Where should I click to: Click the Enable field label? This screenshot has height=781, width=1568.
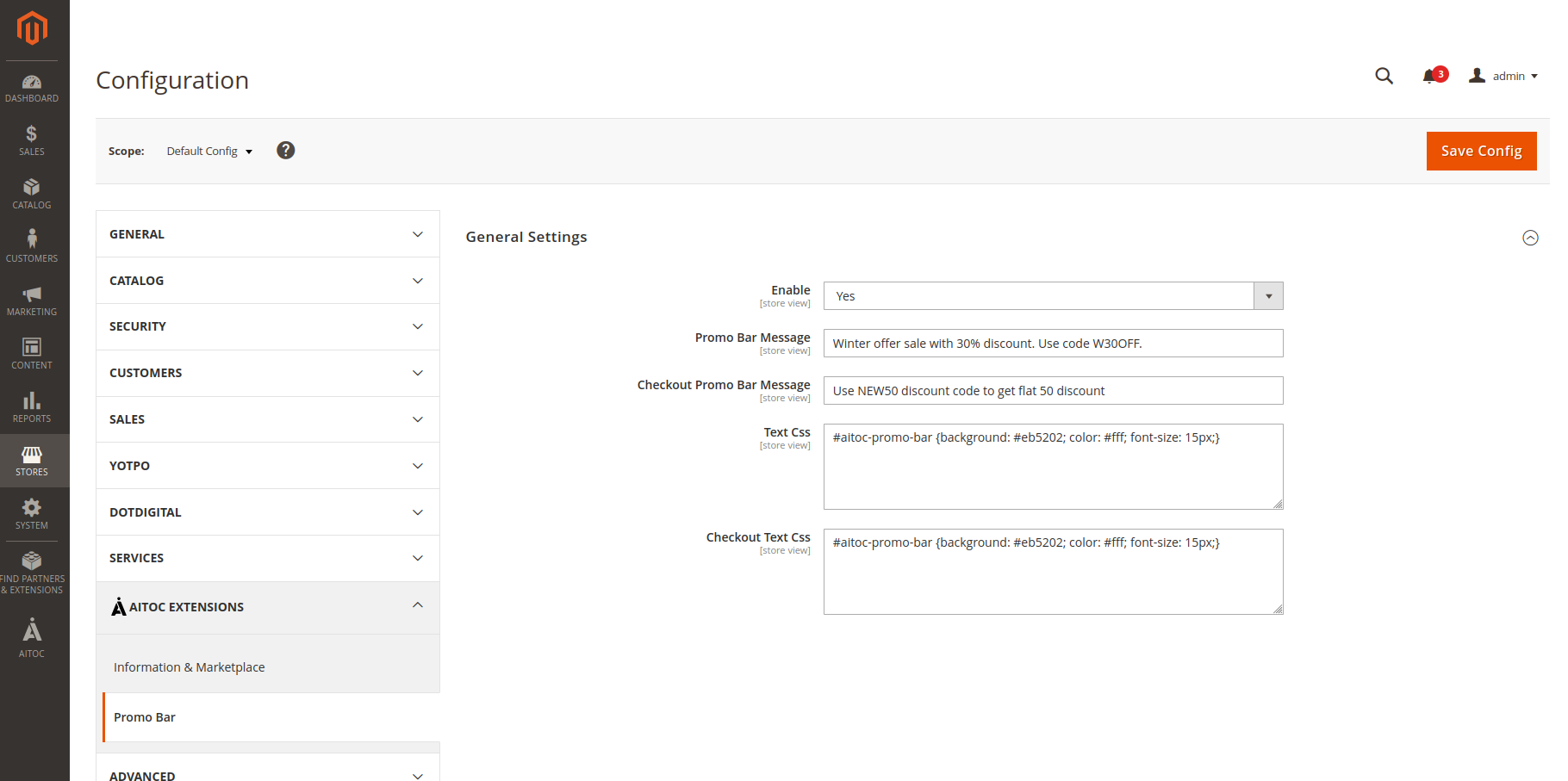coord(790,290)
